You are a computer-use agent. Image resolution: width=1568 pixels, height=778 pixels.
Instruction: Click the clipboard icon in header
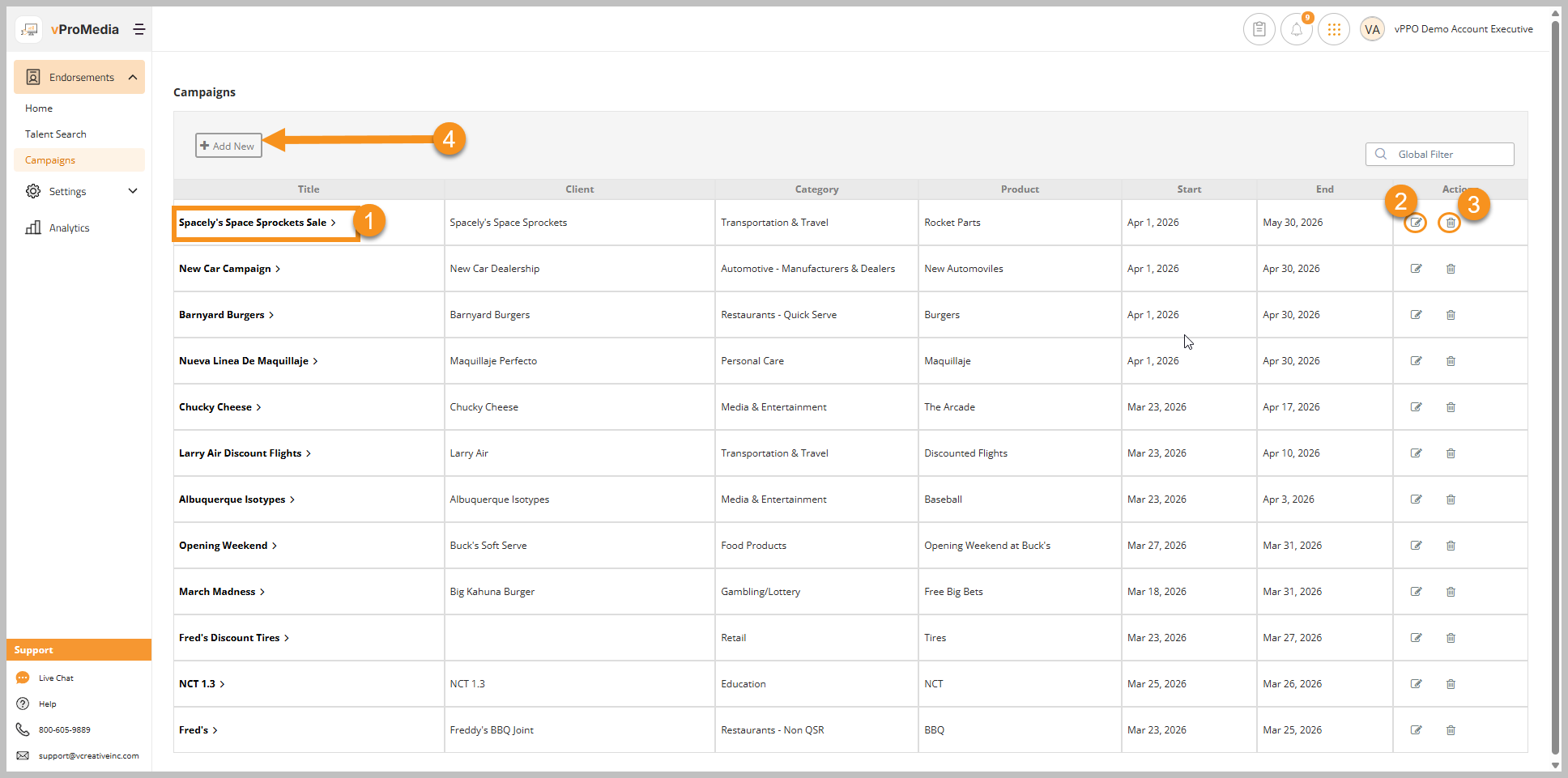coord(1259,30)
